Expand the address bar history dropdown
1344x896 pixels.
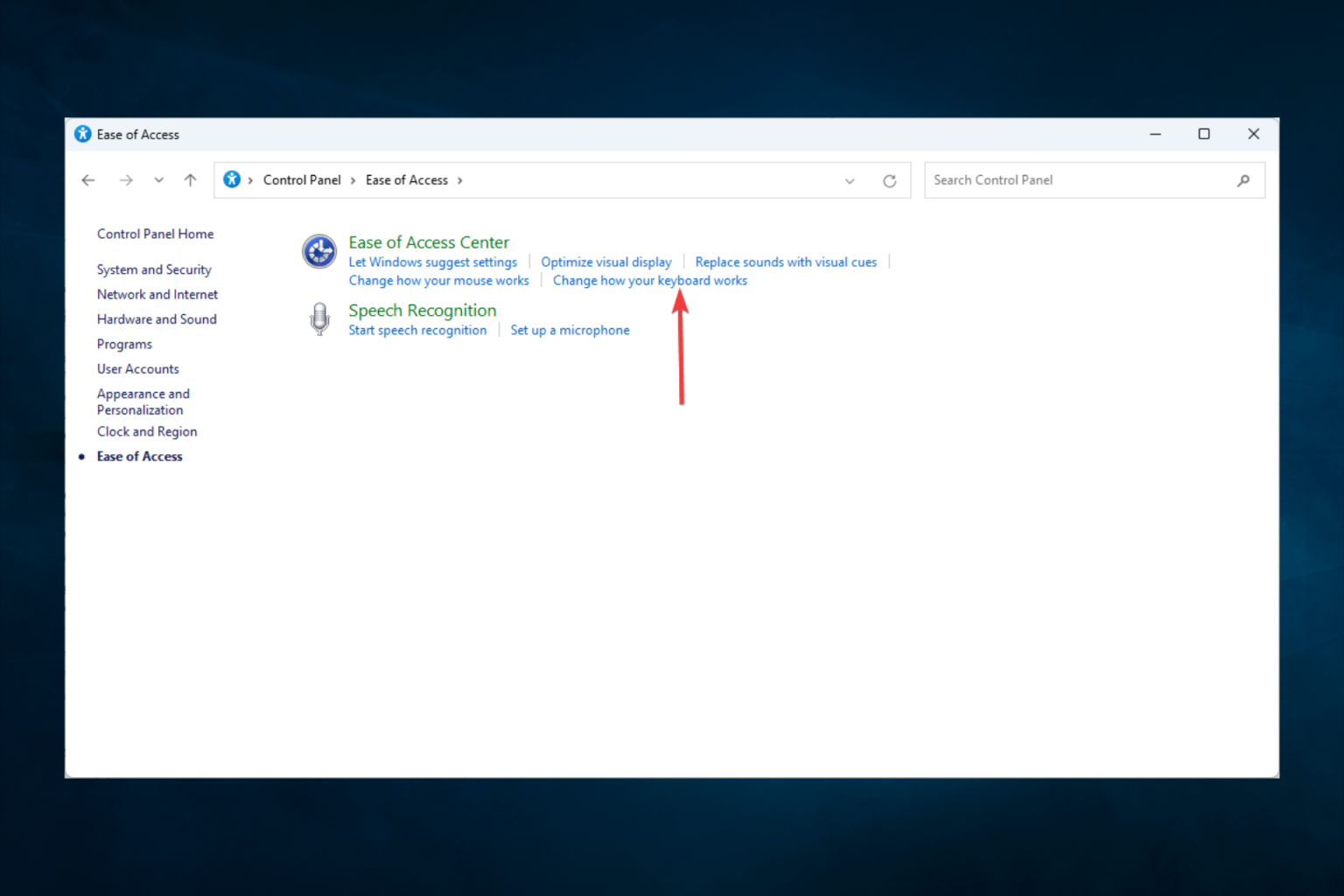(850, 181)
